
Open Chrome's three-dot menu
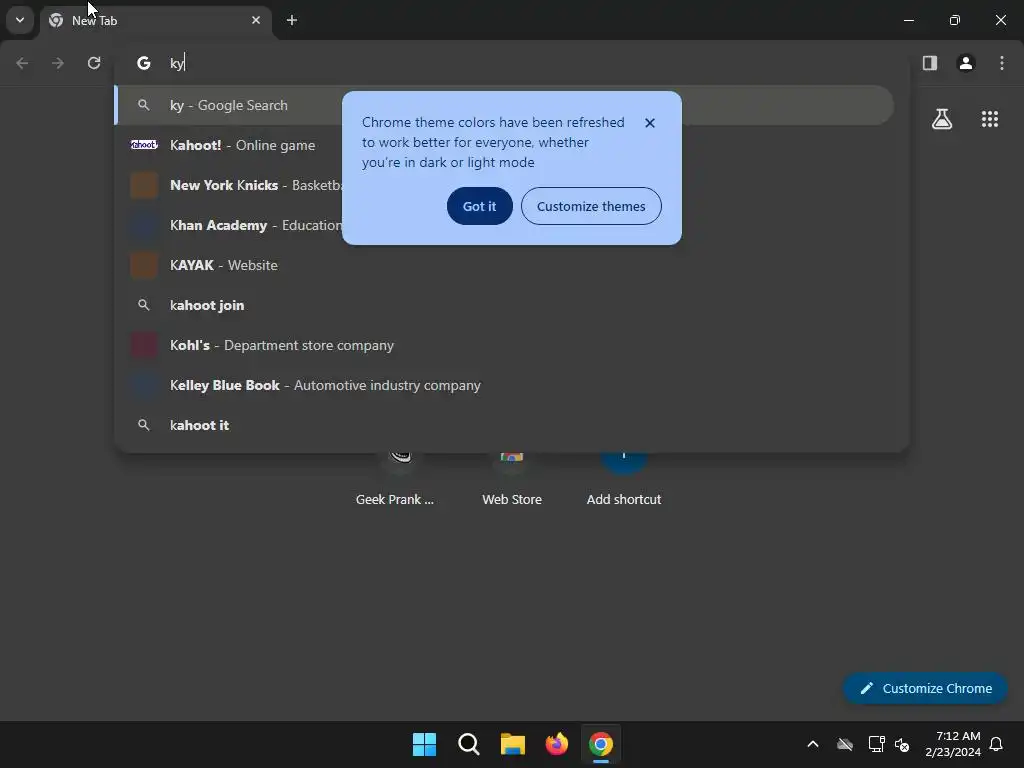1002,63
